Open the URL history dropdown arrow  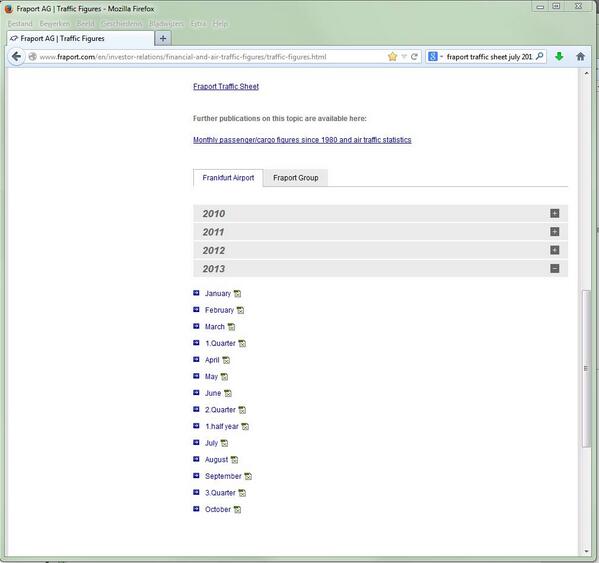click(x=403, y=57)
